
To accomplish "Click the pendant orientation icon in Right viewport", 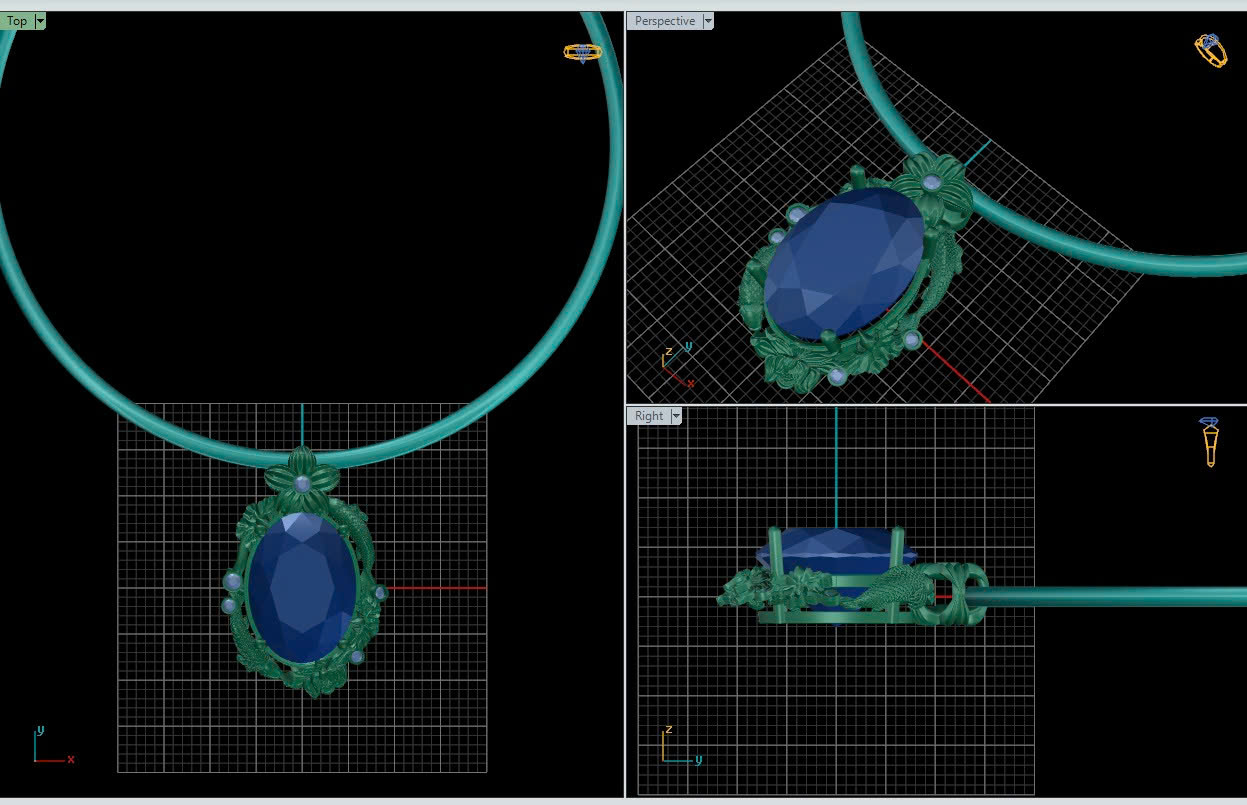I will point(1210,442).
